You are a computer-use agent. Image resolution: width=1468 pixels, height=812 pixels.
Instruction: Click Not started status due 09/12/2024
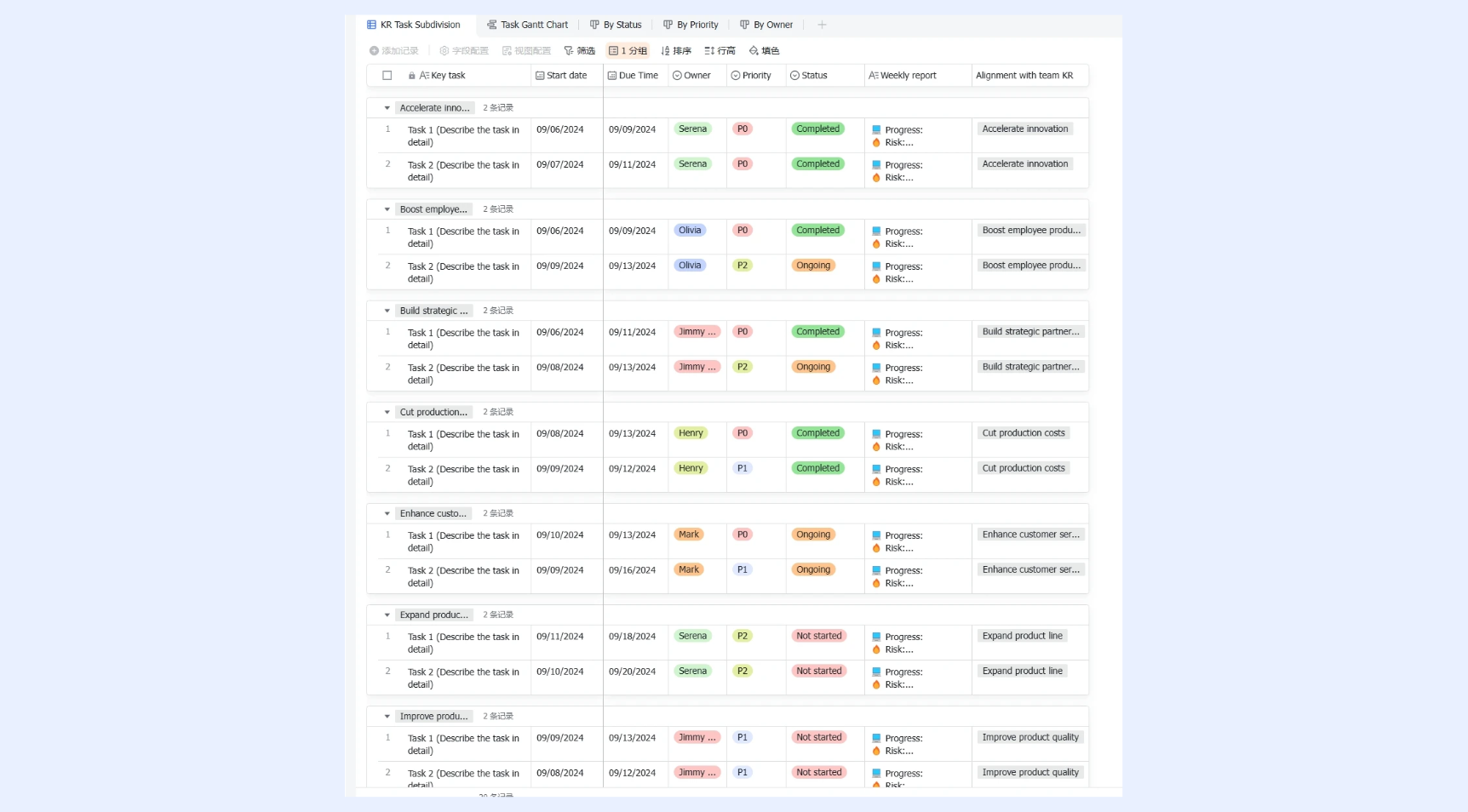pyautogui.click(x=819, y=772)
